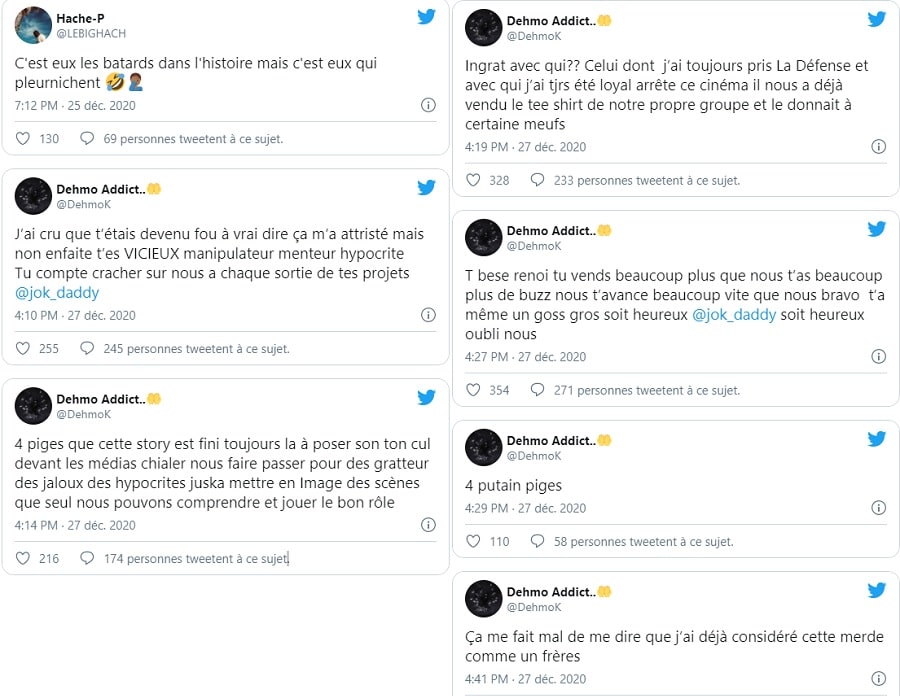Image resolution: width=900 pixels, height=696 pixels.
Task: Open @jok_daddy mention in 4:10 PM tweet
Action: (57, 293)
